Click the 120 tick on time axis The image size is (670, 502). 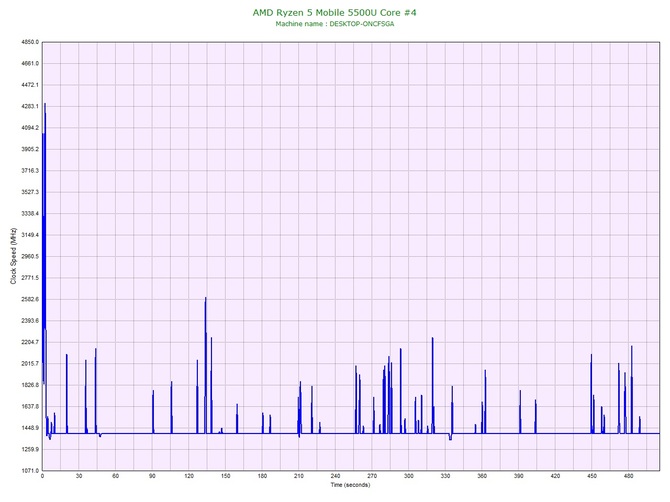(189, 476)
